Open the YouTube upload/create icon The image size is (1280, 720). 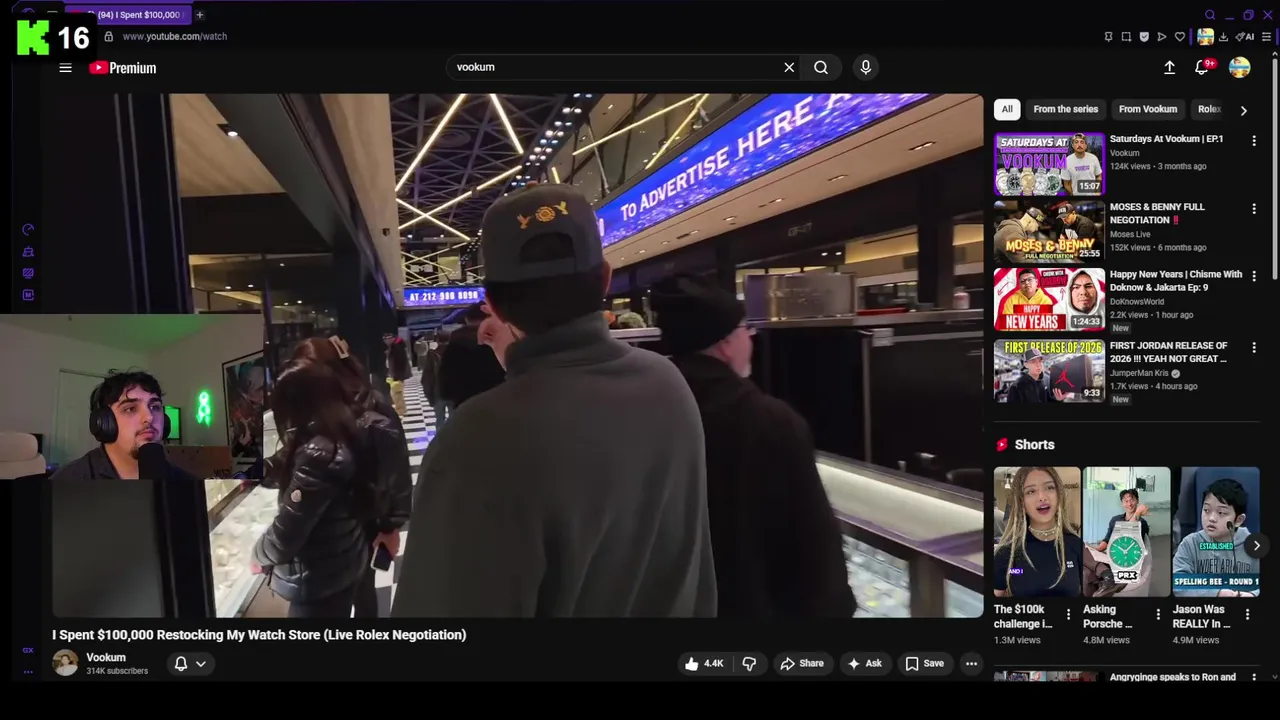pyautogui.click(x=1169, y=67)
